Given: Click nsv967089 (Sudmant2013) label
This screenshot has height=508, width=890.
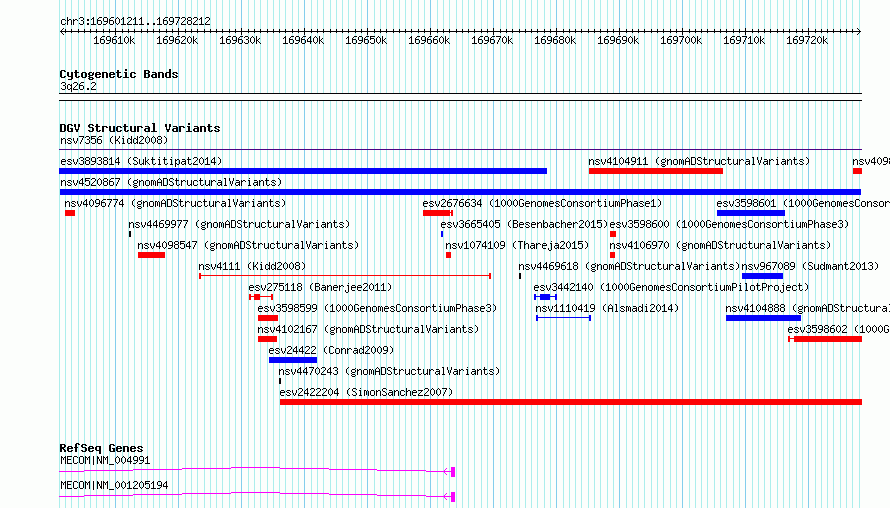Looking at the screenshot, I should (x=810, y=266).
